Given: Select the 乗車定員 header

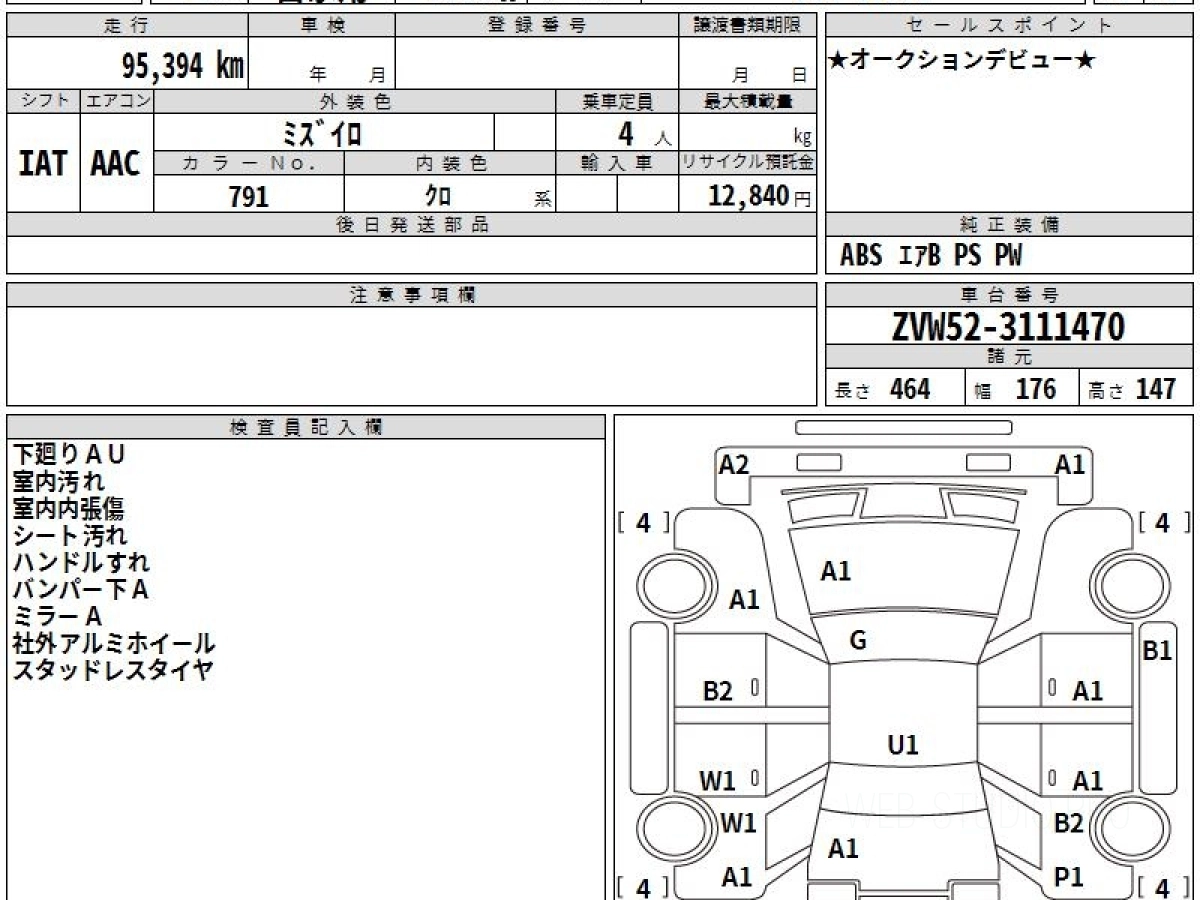Looking at the screenshot, I should [617, 101].
